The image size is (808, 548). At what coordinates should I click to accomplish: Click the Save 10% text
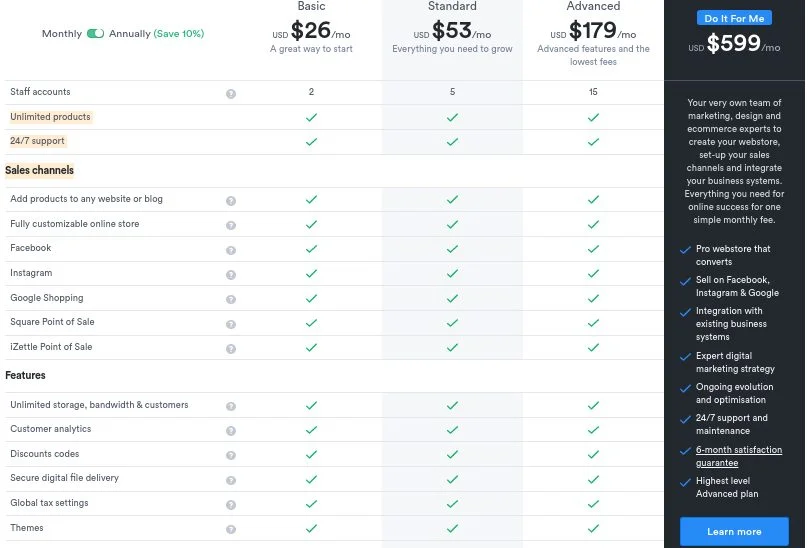(x=179, y=34)
